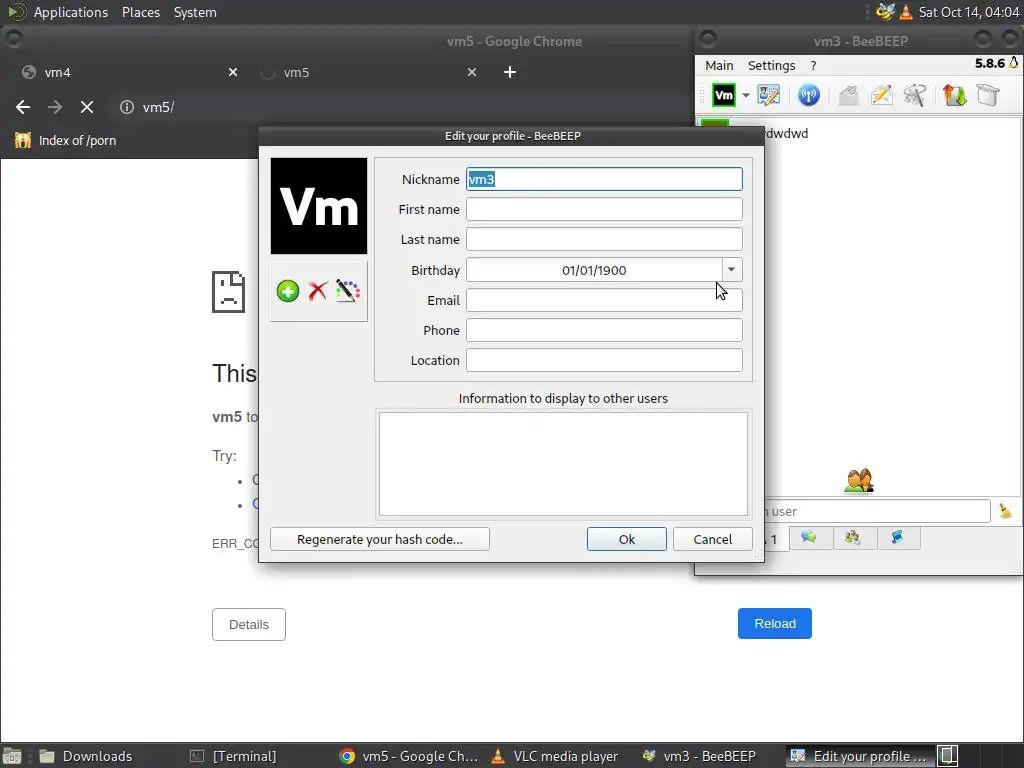Image resolution: width=1024 pixels, height=768 pixels.
Task: Click BeeBEEP bee tray icon
Action: 885,12
